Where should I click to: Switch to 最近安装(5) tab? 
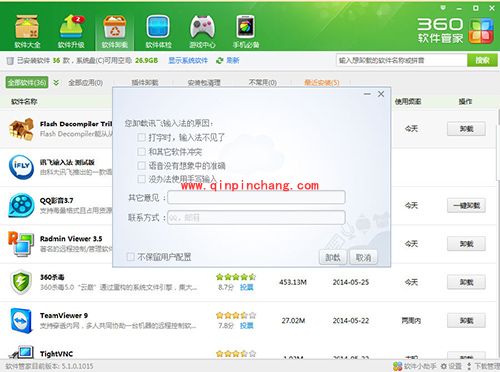tap(322, 82)
